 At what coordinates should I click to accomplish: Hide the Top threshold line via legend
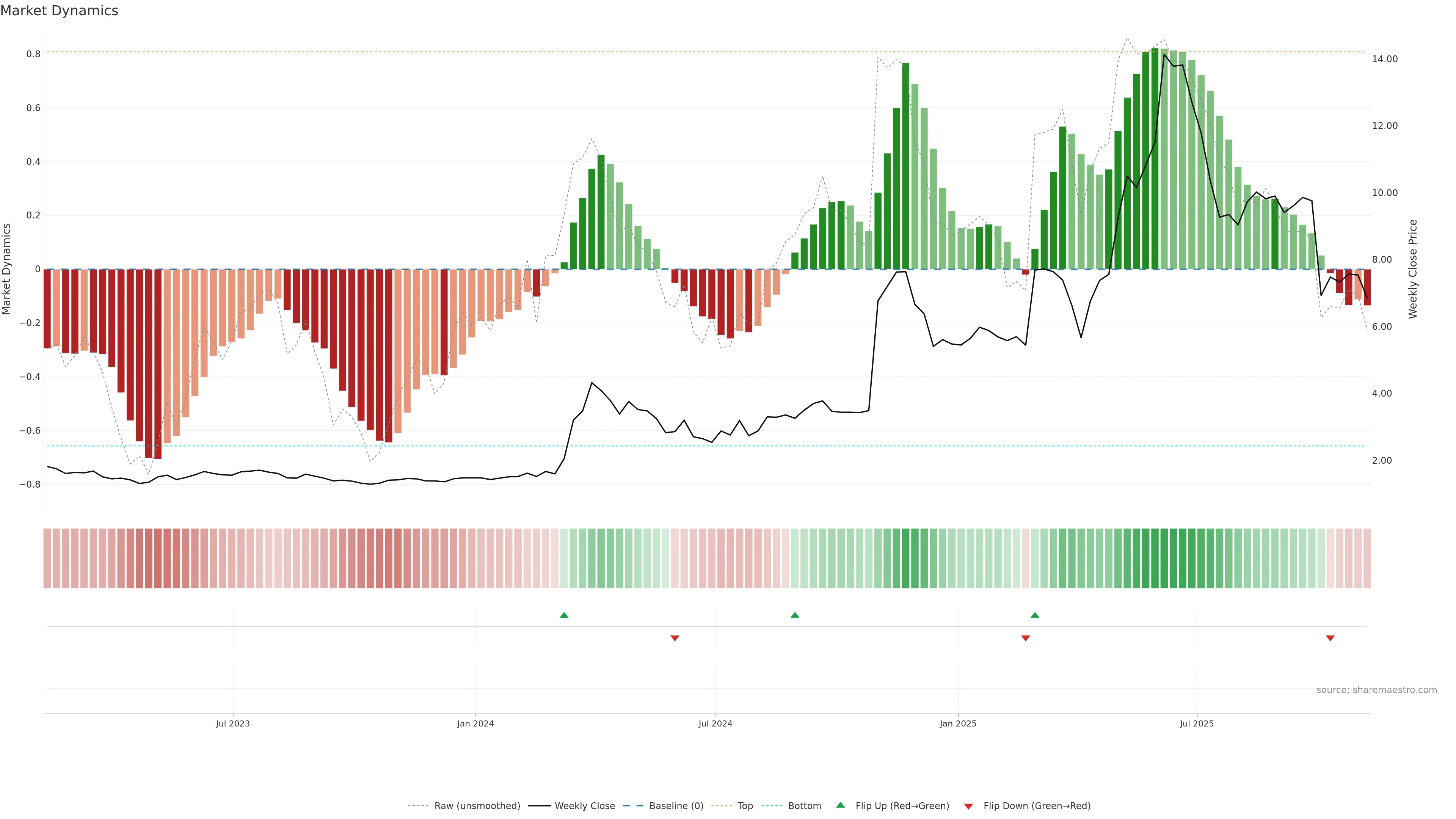[x=745, y=806]
